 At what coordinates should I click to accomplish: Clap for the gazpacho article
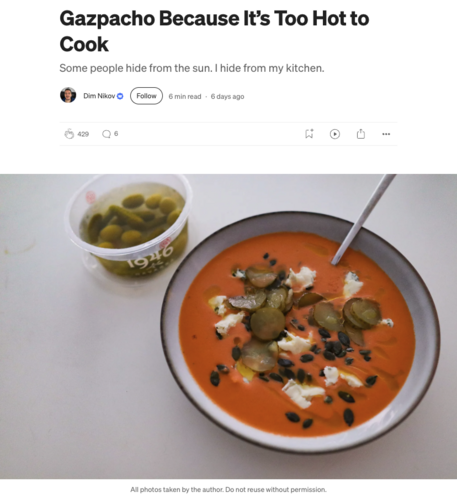coord(69,134)
